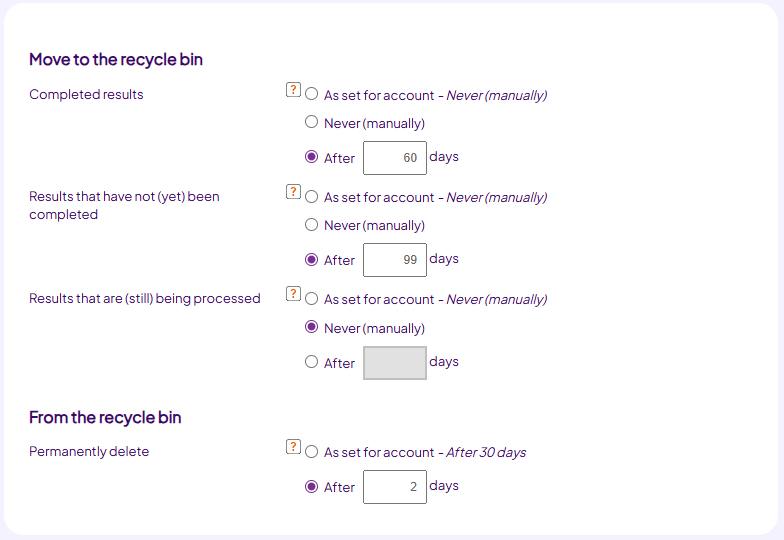Select 'After' days option for Completed results
This screenshot has height=540, width=784.
point(312,157)
